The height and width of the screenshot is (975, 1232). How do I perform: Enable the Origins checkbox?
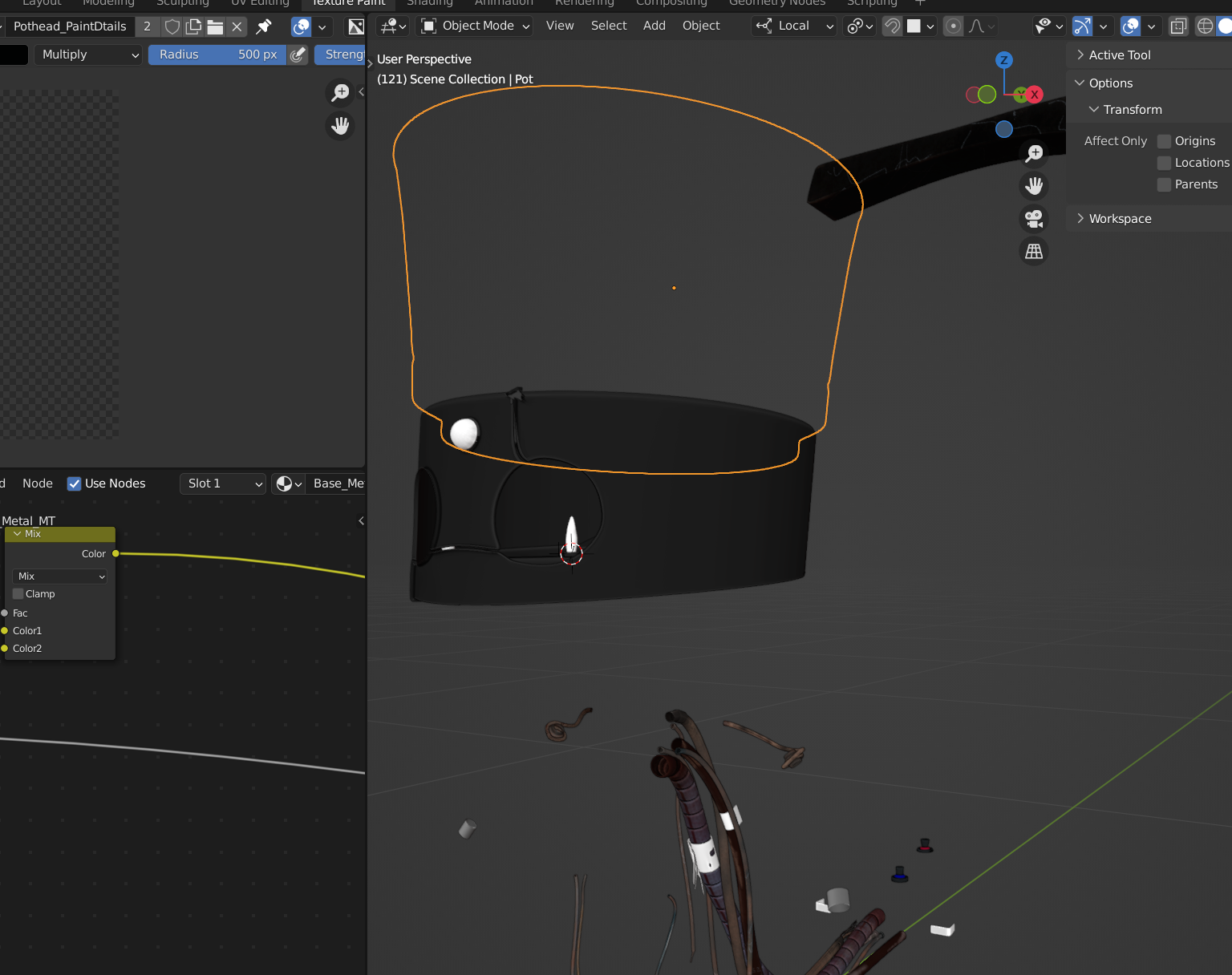point(1164,141)
